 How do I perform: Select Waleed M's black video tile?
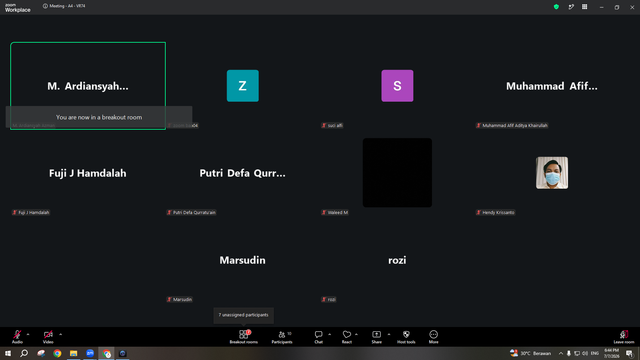(397, 173)
